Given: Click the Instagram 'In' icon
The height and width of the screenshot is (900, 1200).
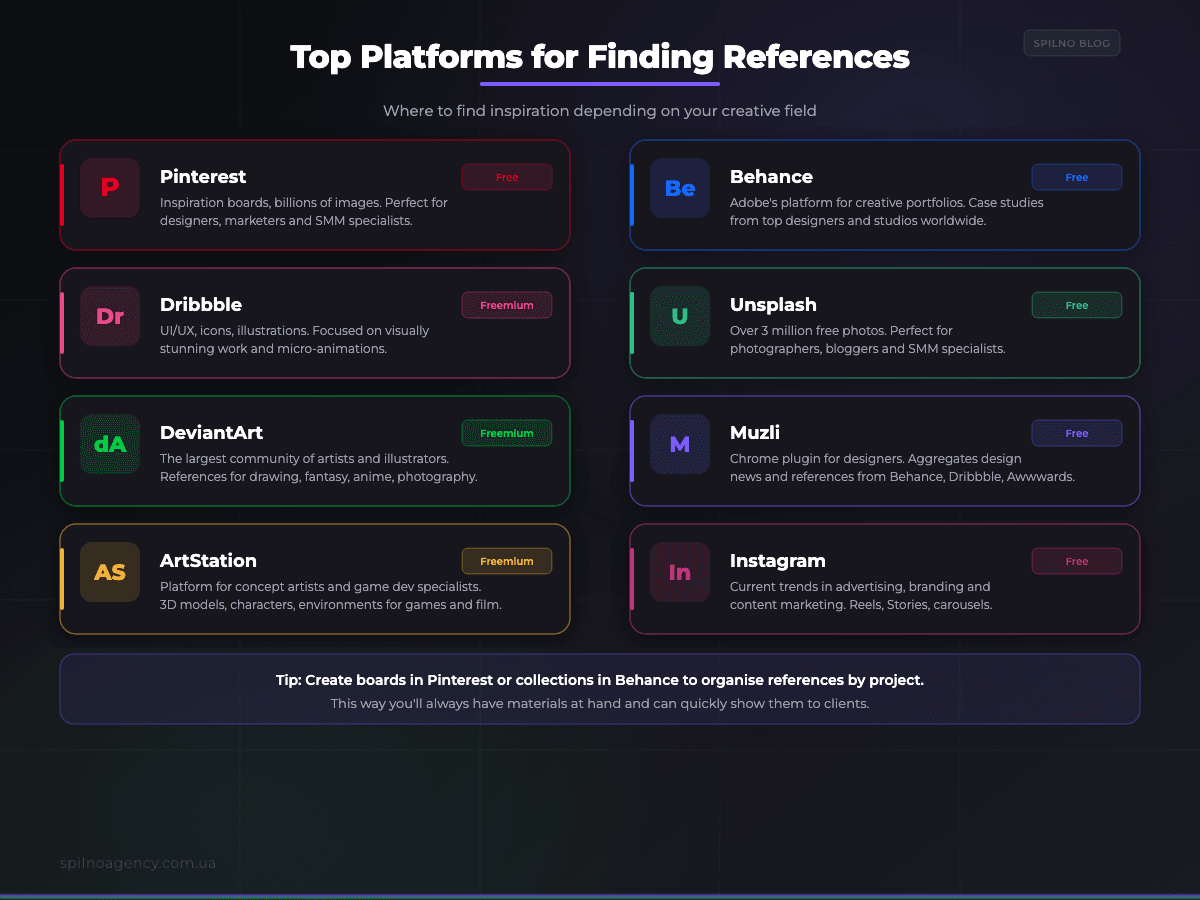Looking at the screenshot, I should (680, 572).
